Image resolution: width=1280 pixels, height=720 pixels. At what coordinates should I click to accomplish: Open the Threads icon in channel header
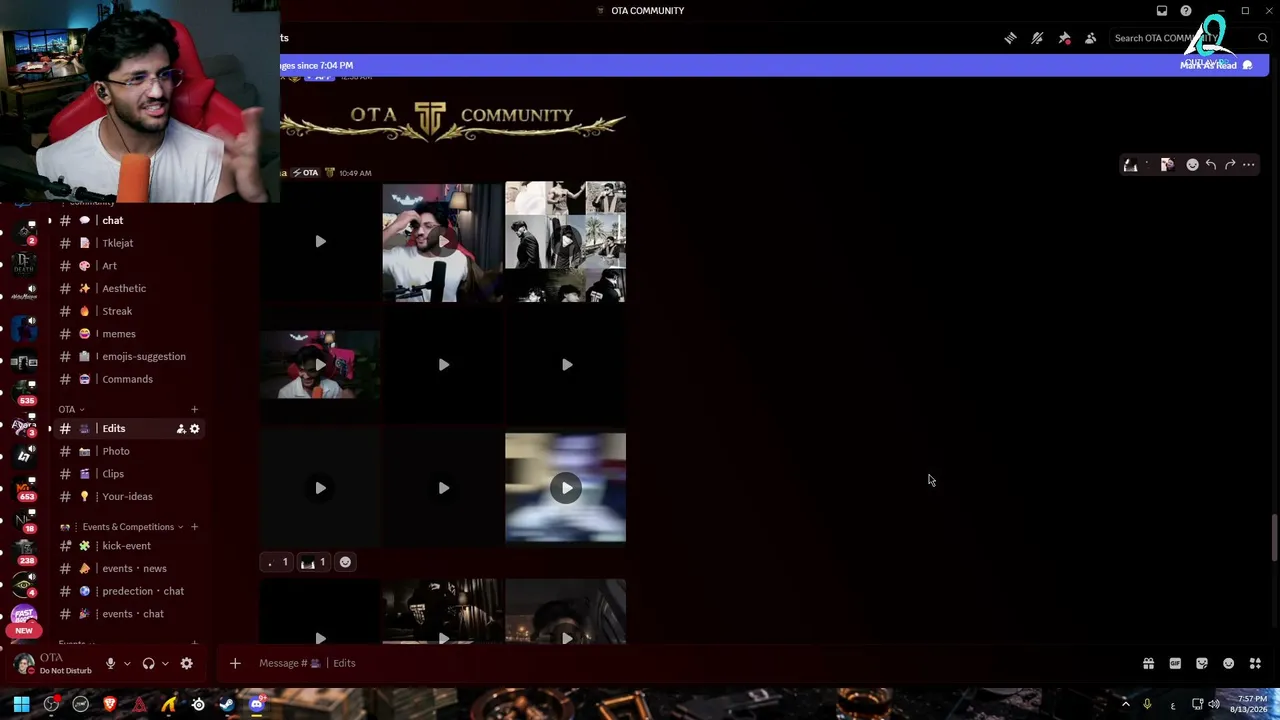[1010, 38]
